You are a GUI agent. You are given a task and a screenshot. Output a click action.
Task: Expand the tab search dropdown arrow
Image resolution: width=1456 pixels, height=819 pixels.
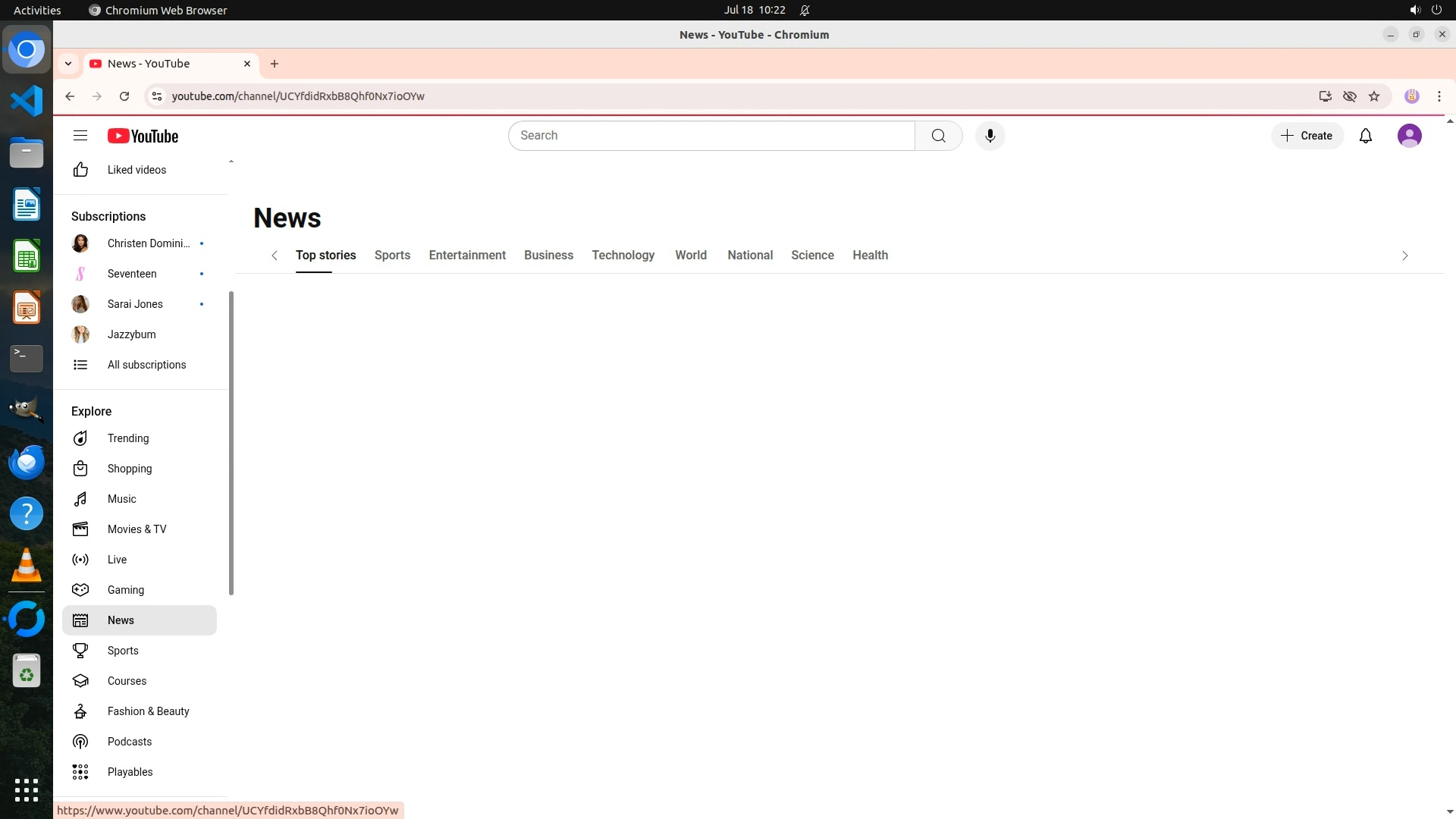pos(68,64)
